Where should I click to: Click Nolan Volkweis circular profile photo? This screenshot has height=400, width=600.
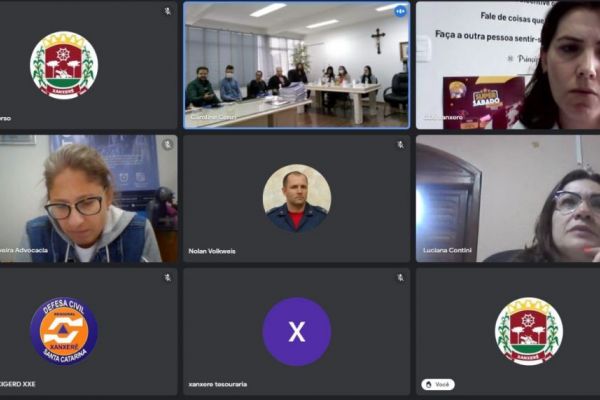[x=297, y=198]
